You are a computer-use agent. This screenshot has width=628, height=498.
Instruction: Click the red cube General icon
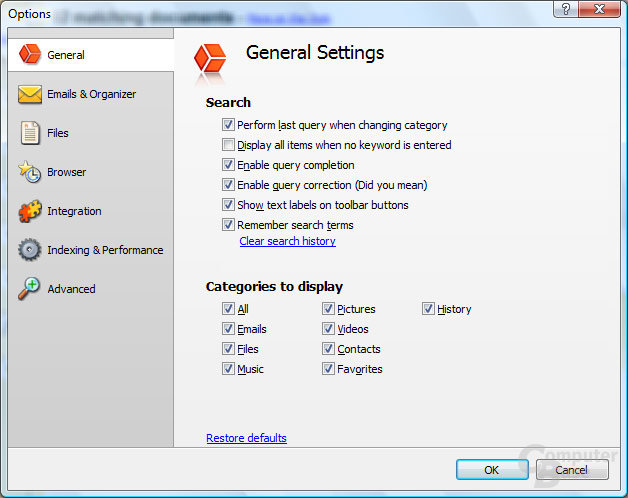(30, 54)
